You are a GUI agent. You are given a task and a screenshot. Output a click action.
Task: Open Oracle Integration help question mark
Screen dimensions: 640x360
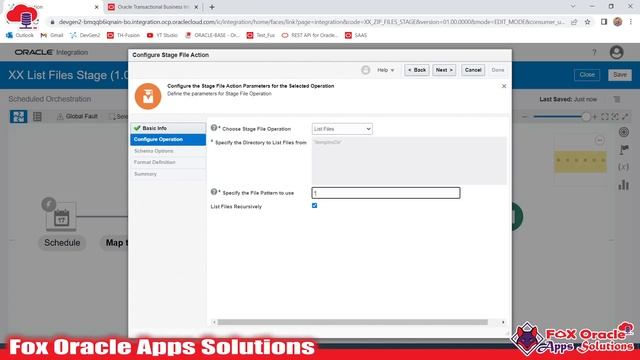click(x=594, y=52)
